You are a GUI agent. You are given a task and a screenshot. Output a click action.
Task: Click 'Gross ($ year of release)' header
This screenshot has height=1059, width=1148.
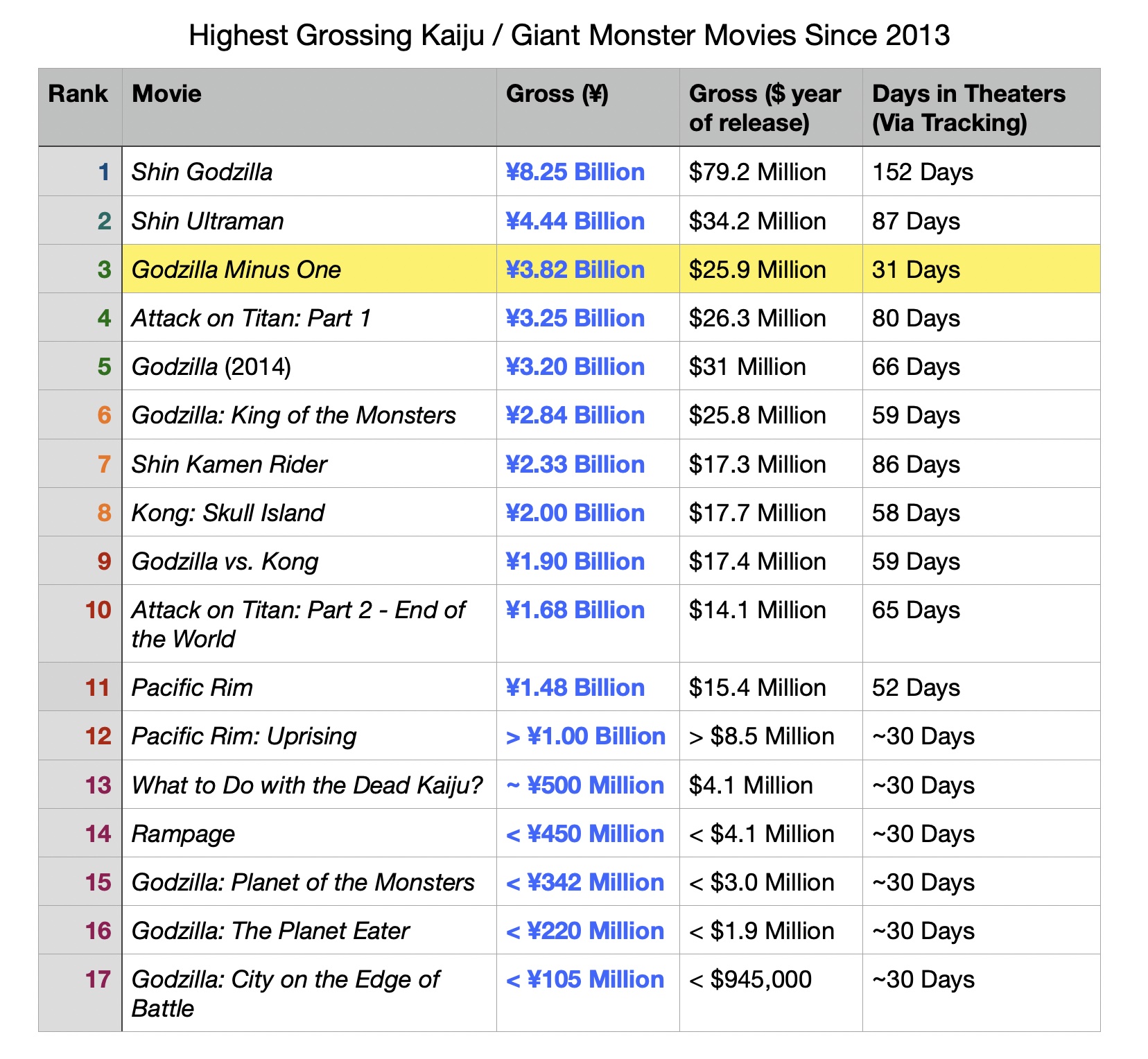[x=771, y=107]
